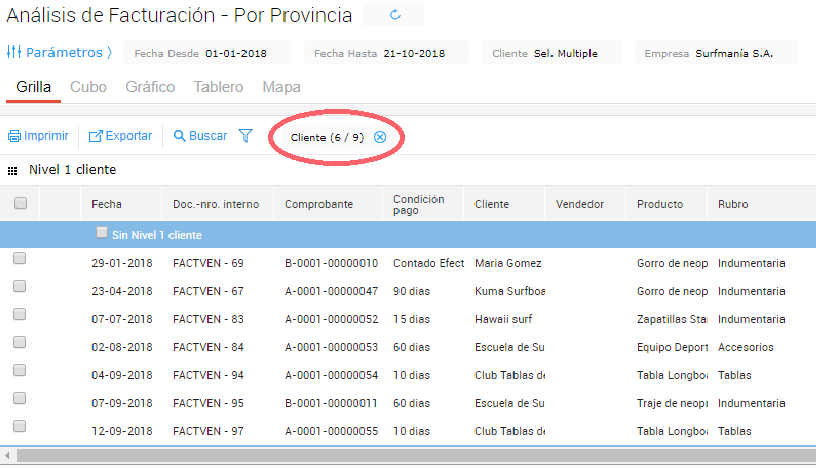The width and height of the screenshot is (816, 468).
Task: Check the row for FACTVEN - 67
Action: [x=19, y=286]
